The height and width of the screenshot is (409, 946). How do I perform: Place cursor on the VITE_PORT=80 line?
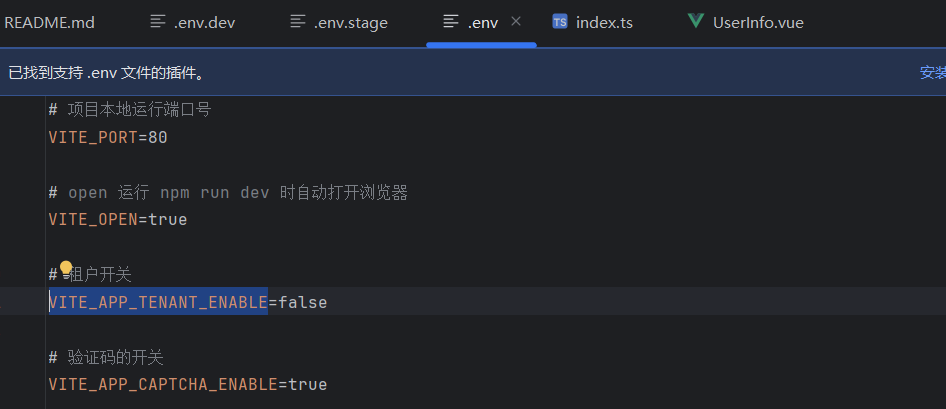coord(108,137)
